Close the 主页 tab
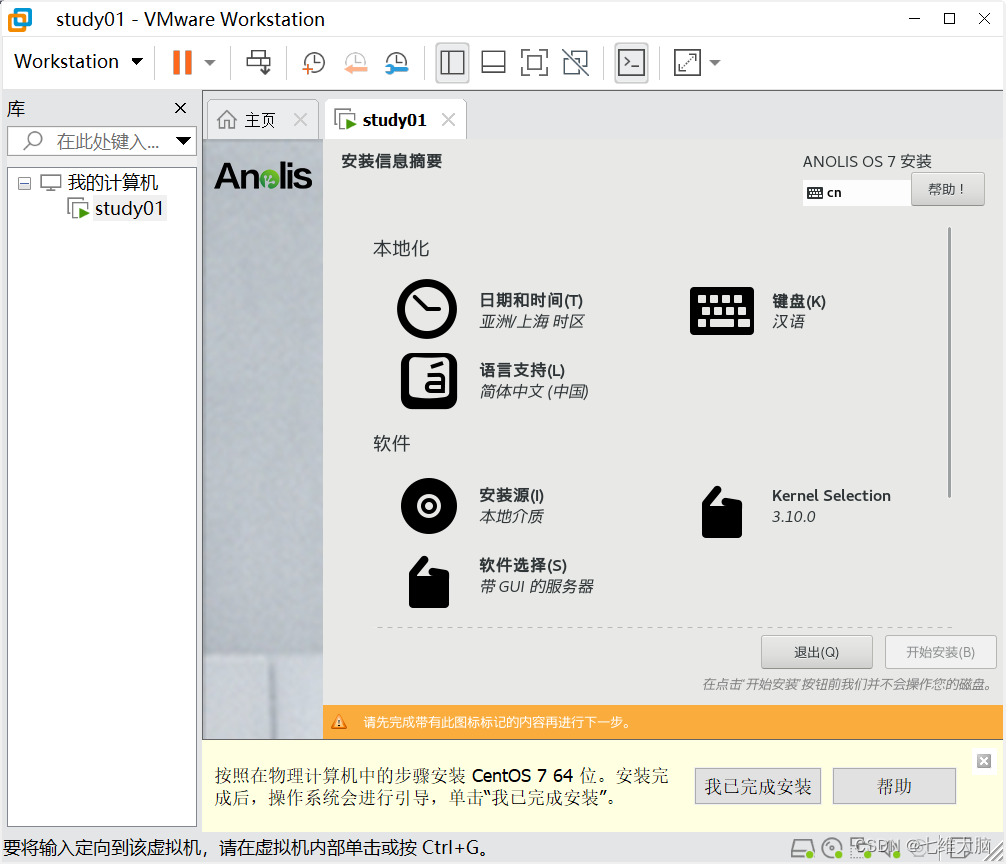Screen dimensions: 1006x864 coord(300,119)
